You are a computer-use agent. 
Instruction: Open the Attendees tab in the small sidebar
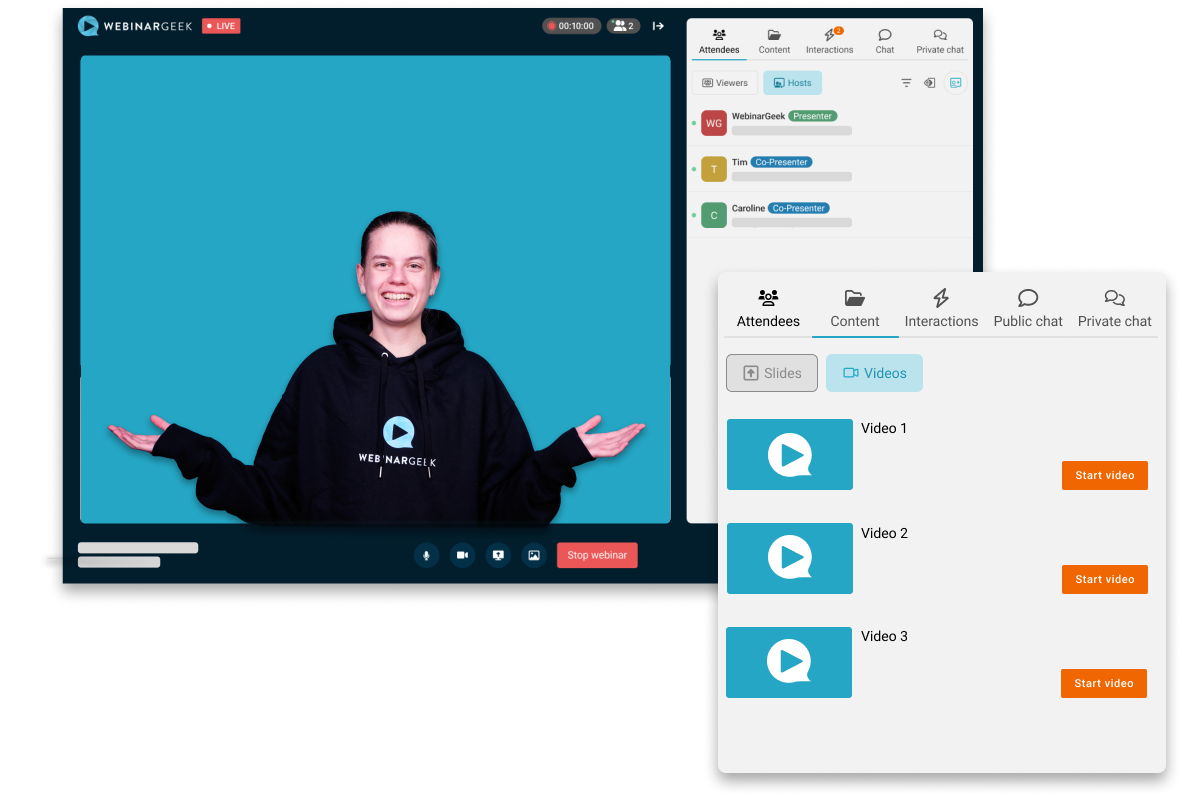point(719,41)
